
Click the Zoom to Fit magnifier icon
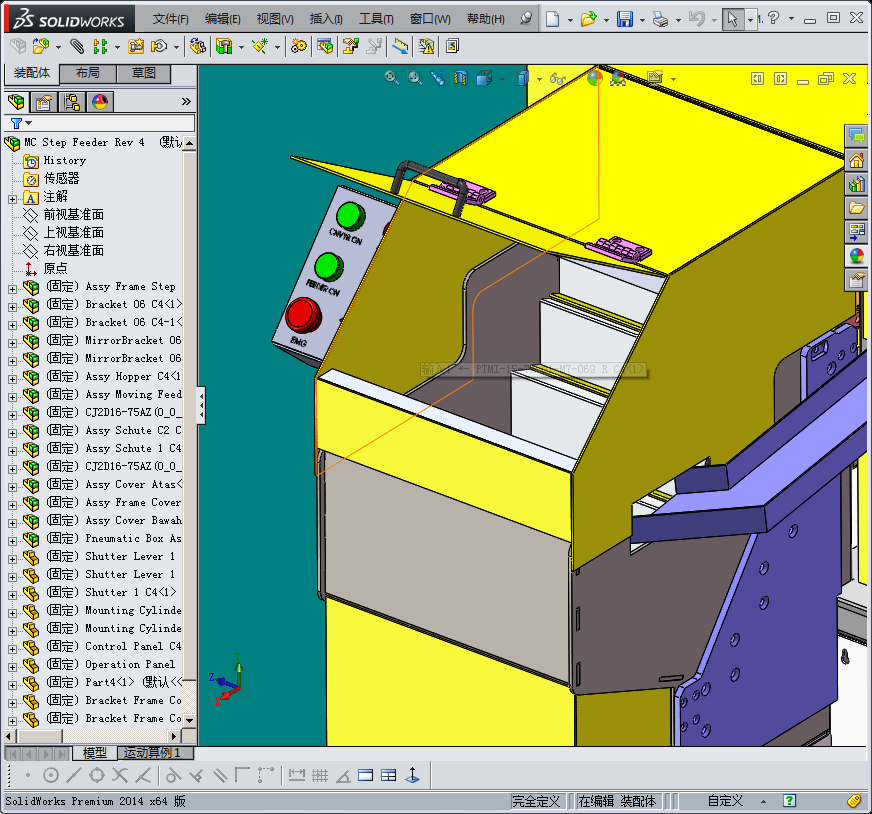click(392, 78)
